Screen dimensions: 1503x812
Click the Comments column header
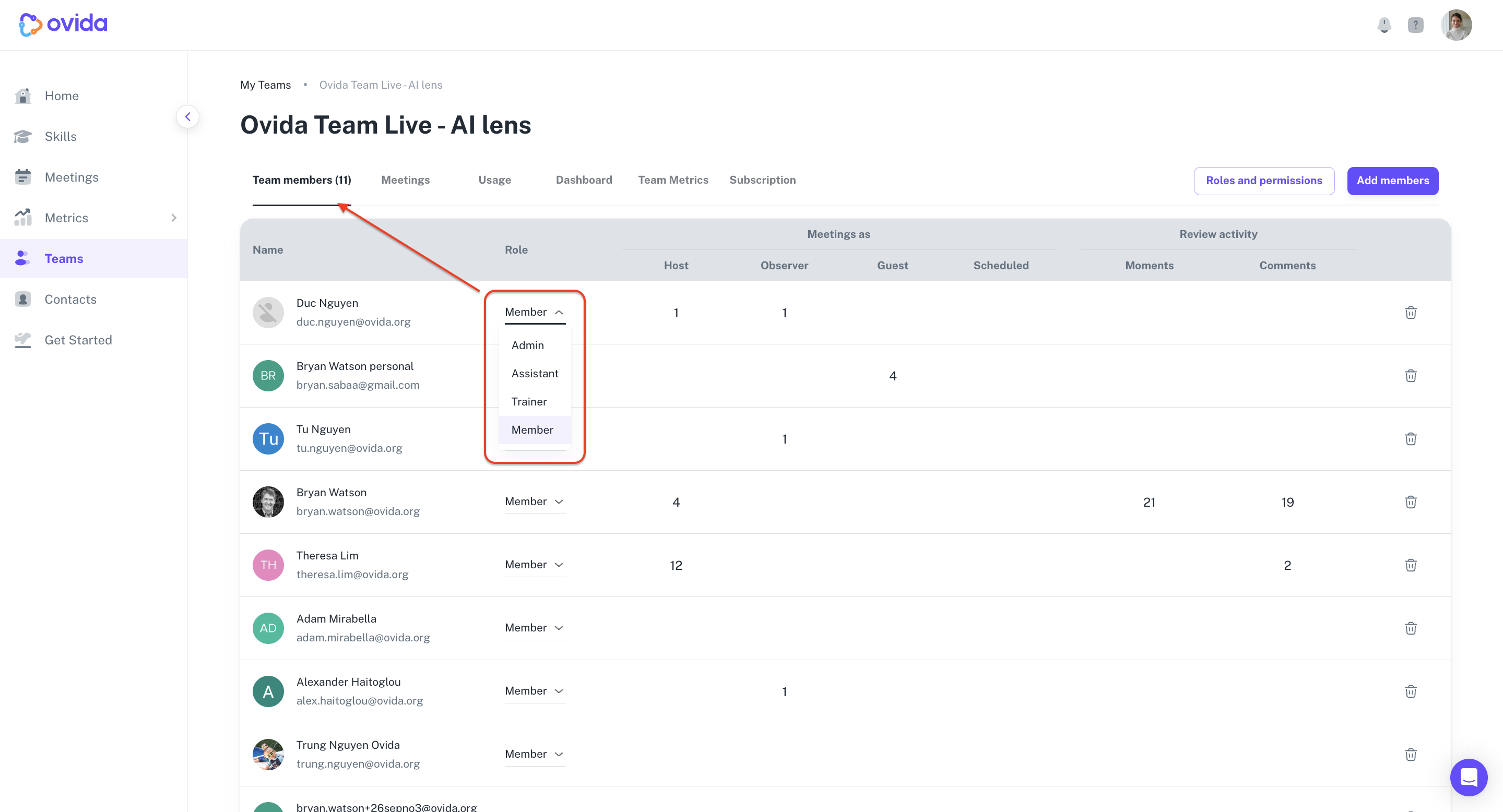(x=1287, y=266)
